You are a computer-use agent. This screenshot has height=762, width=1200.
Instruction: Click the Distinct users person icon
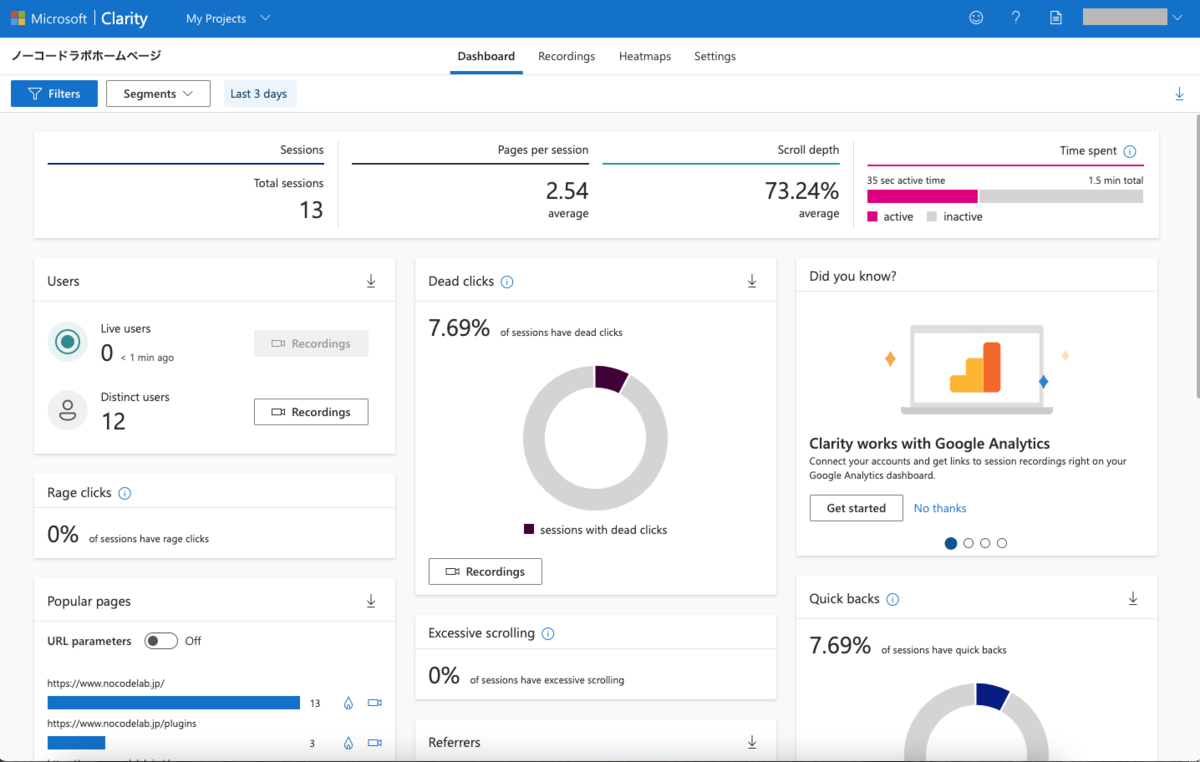pos(68,410)
